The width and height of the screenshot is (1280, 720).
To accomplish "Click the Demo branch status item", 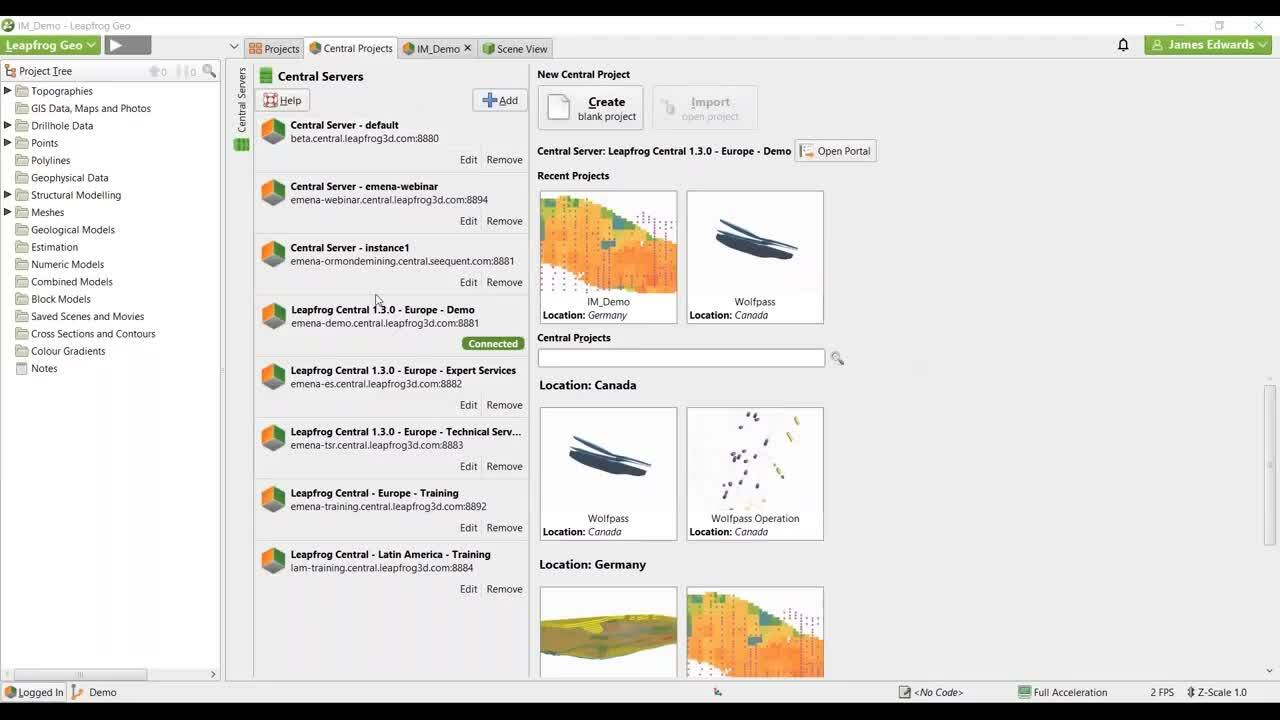I will coord(94,692).
